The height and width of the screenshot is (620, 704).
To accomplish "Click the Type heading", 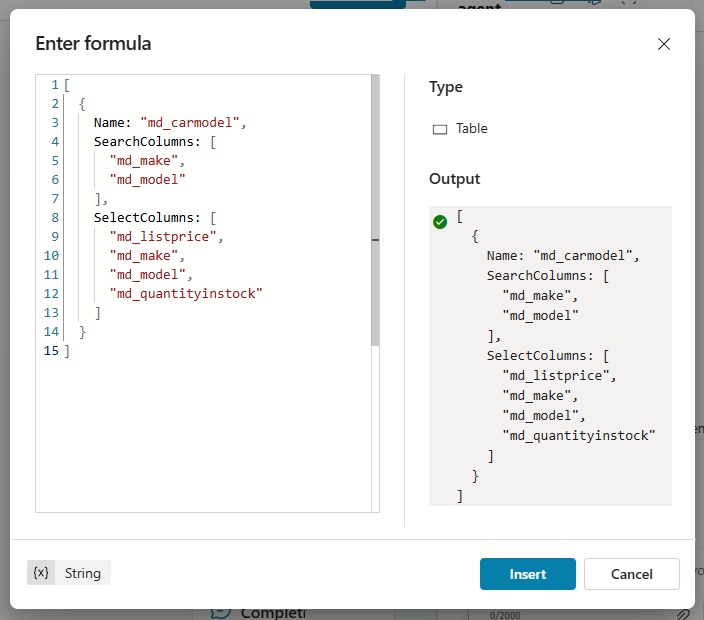I will click(445, 87).
